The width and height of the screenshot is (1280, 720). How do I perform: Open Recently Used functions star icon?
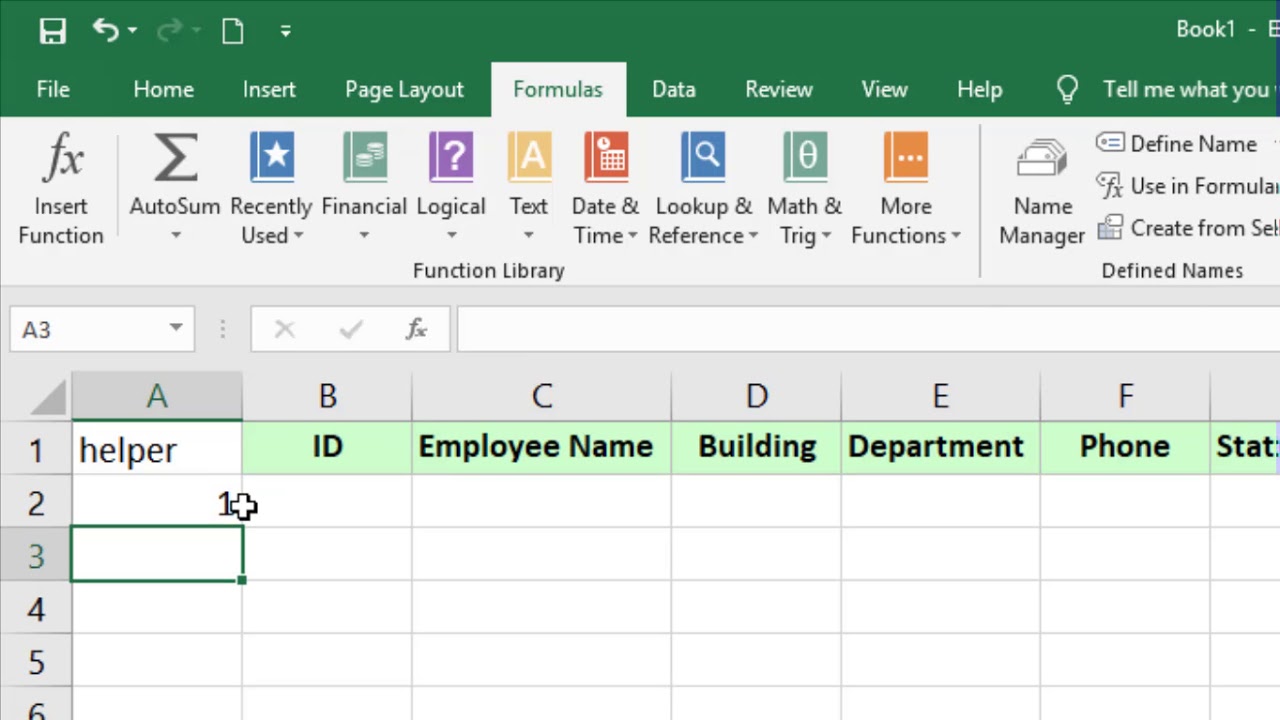point(271,158)
